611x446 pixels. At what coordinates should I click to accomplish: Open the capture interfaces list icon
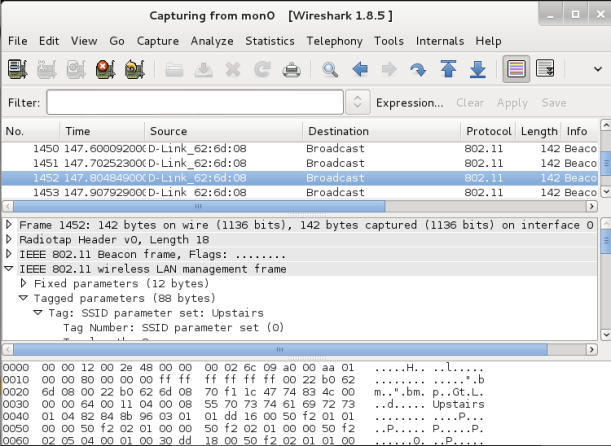(17, 69)
